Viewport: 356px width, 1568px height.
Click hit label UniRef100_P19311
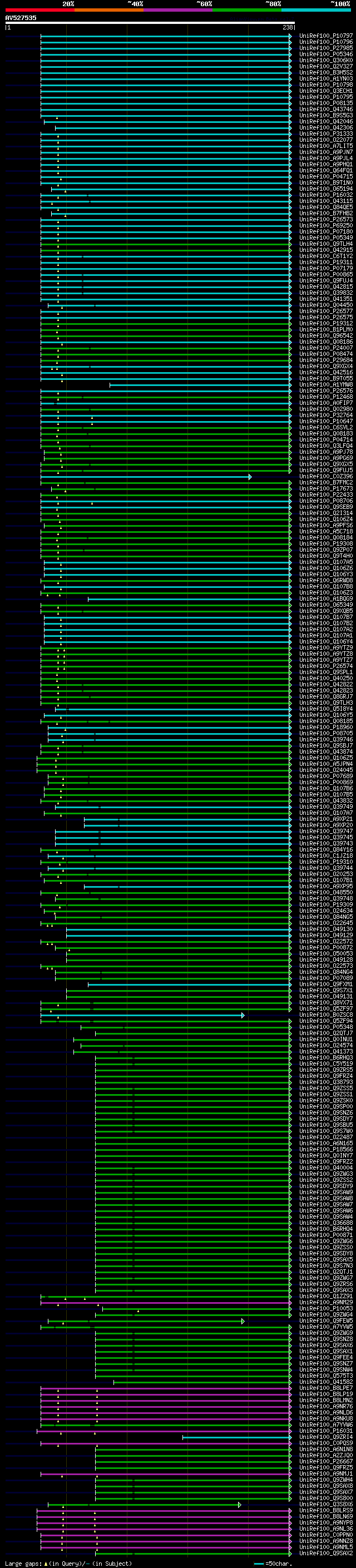(326, 263)
